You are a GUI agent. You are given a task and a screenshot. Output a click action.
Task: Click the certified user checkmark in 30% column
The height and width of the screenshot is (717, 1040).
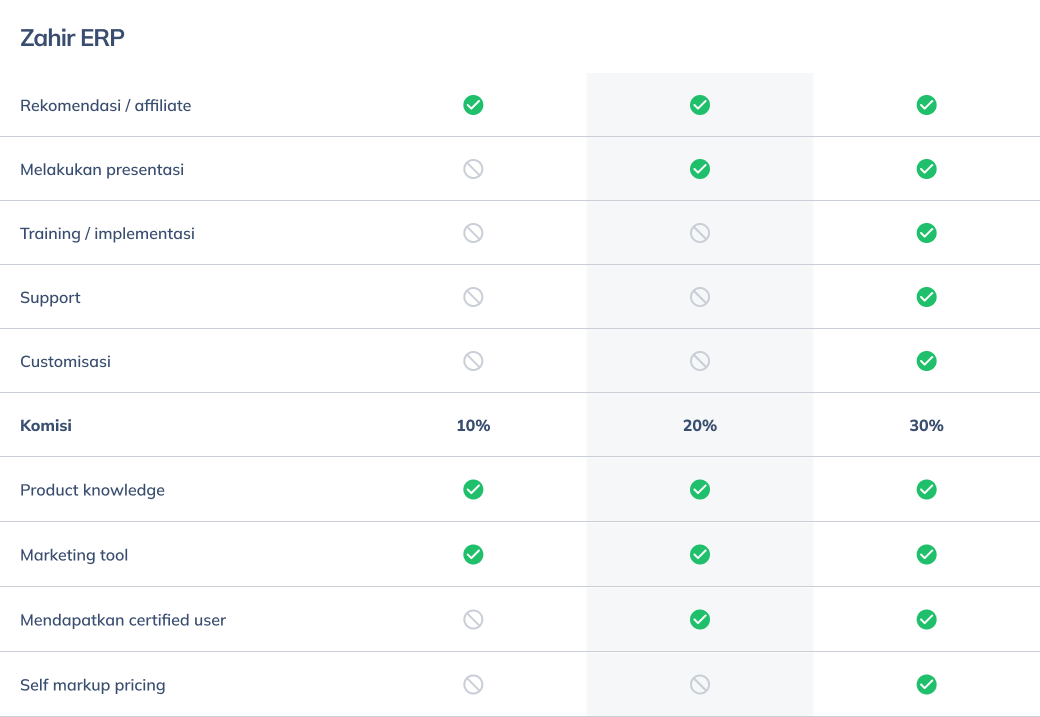(927, 619)
